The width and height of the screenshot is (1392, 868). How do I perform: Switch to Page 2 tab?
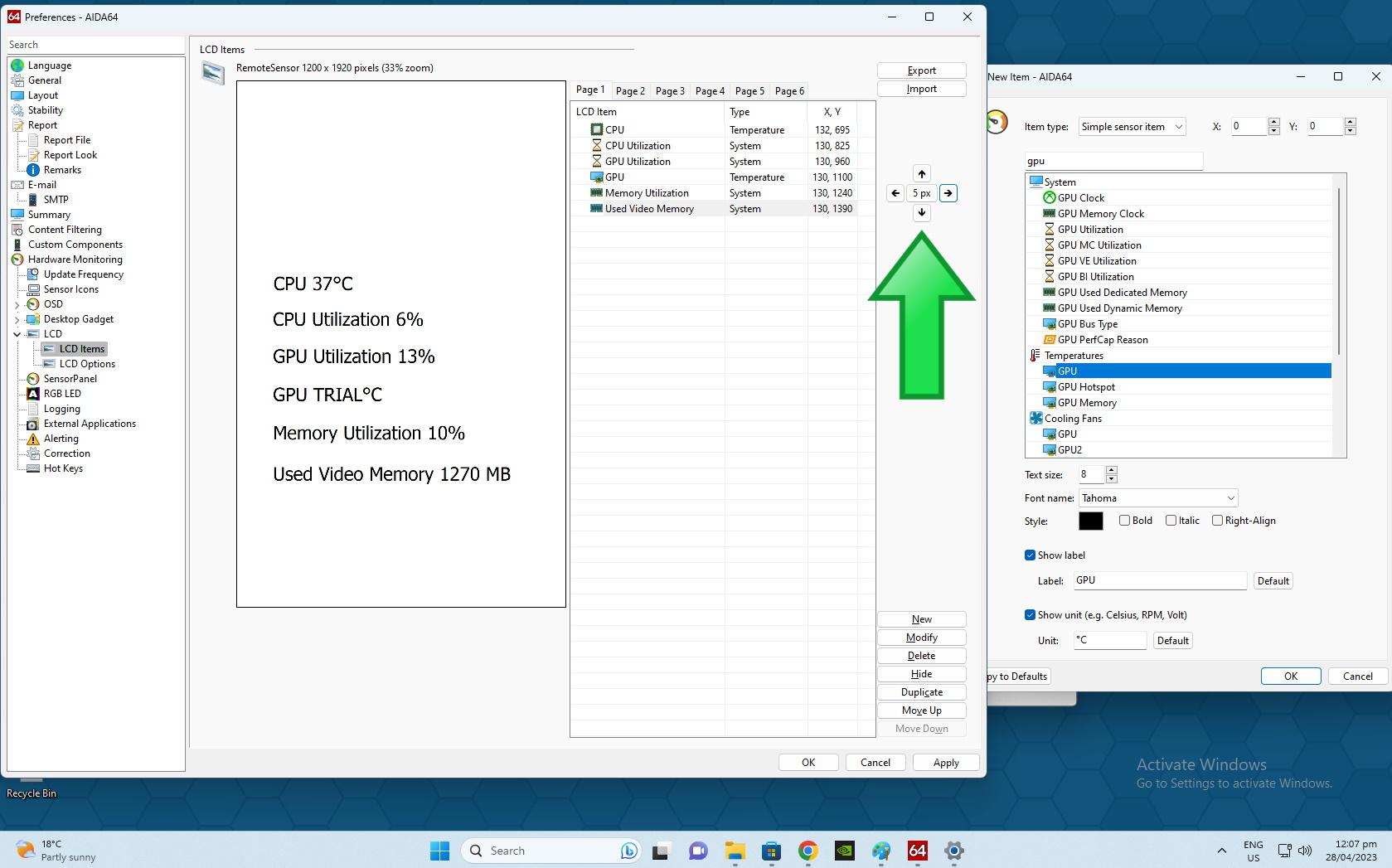coord(630,91)
